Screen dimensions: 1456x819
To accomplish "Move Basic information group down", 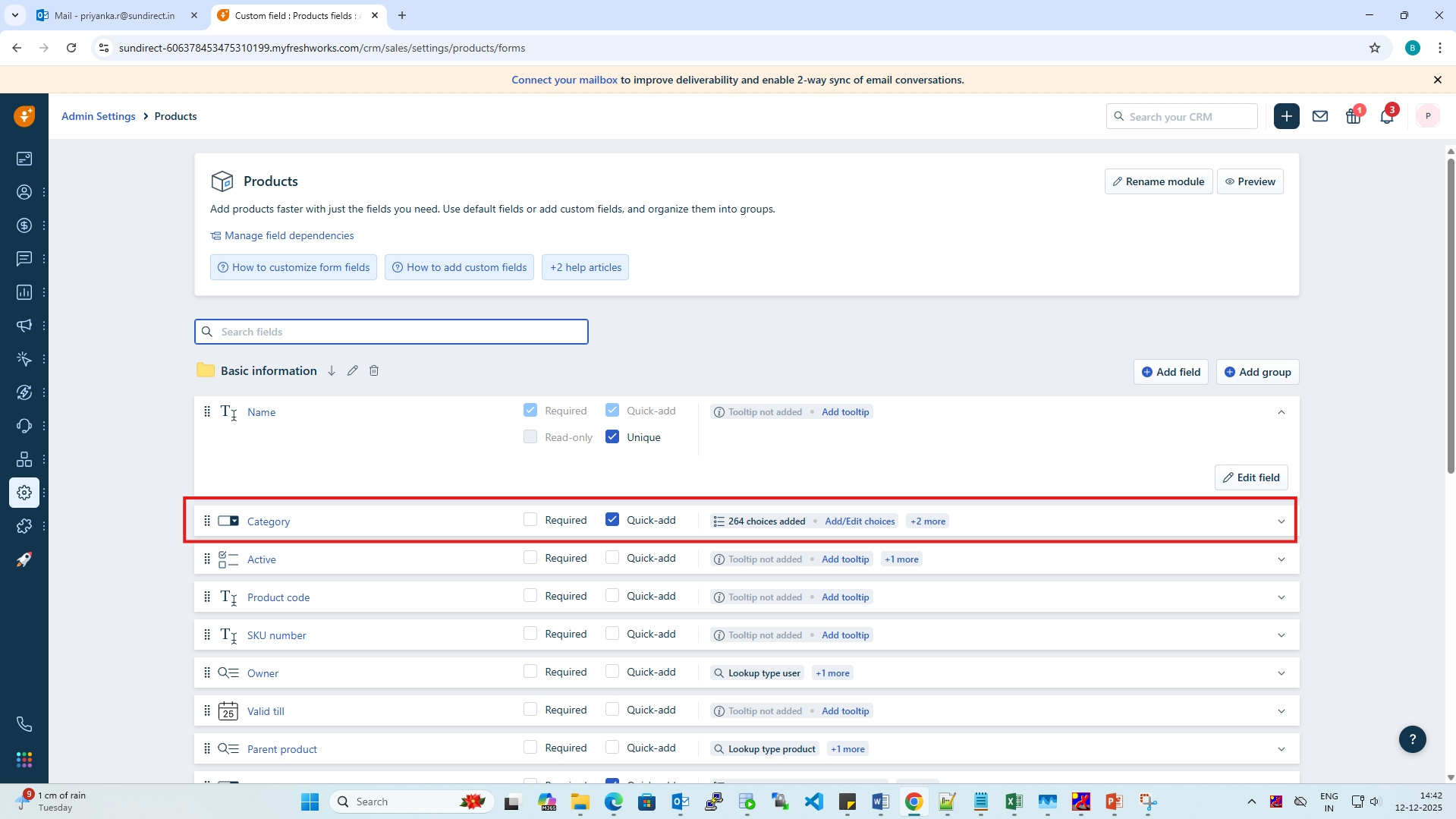I will point(332,370).
